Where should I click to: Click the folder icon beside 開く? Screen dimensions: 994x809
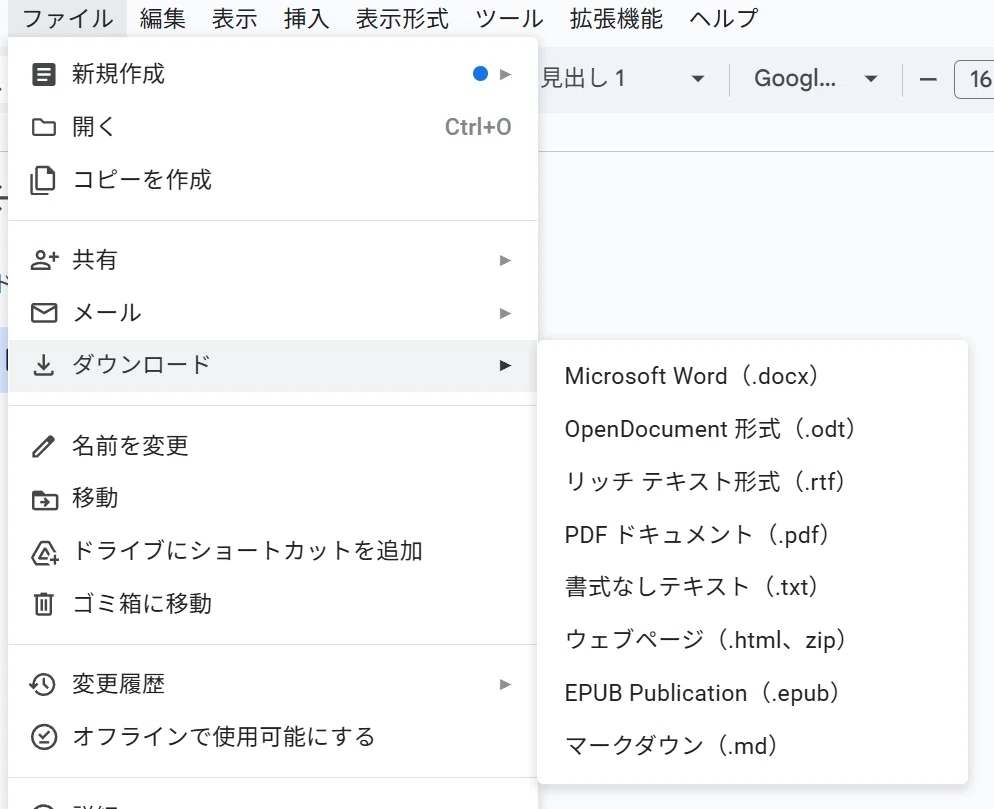coord(44,127)
